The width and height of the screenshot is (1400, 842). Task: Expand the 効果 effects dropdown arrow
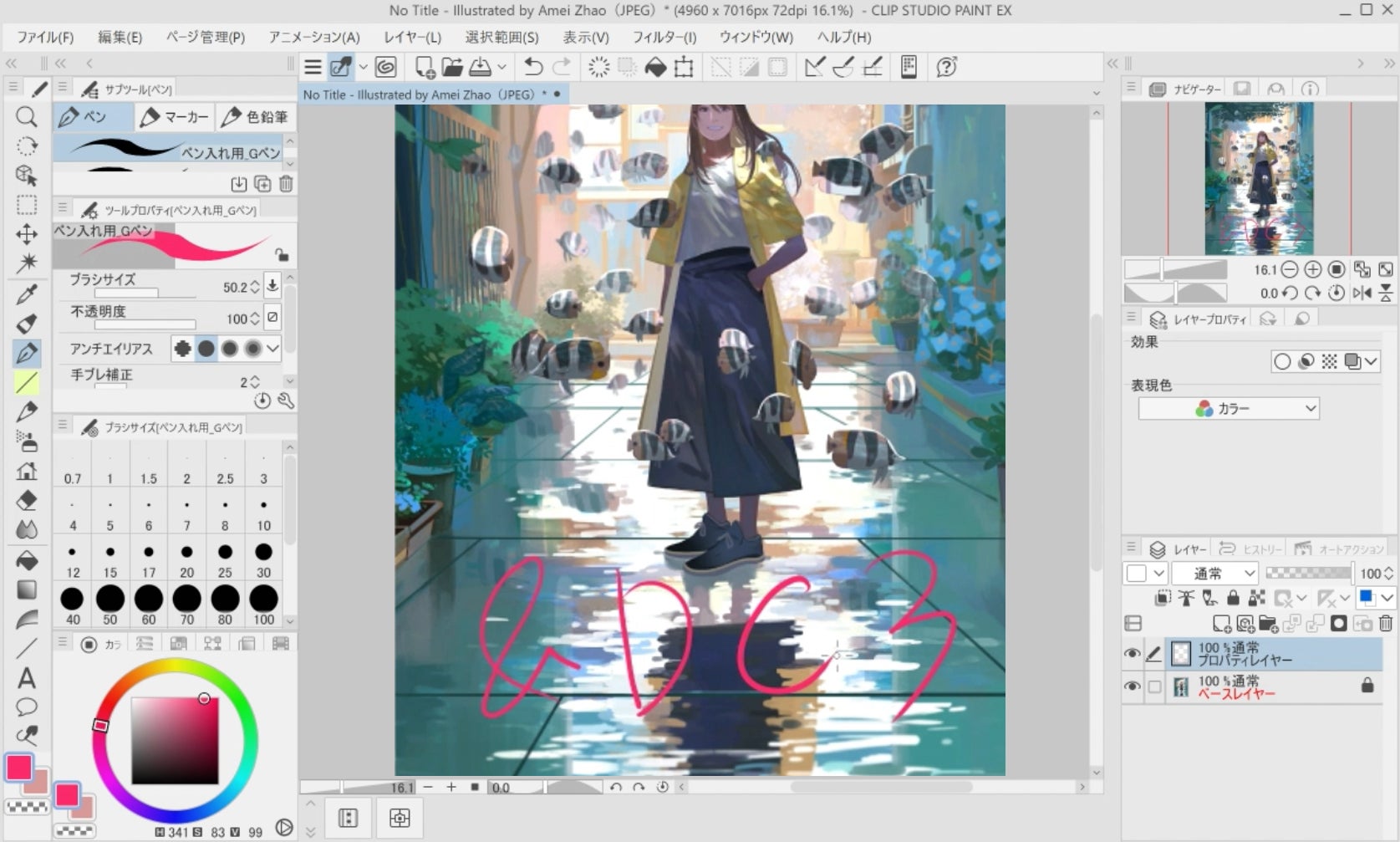point(1371,361)
